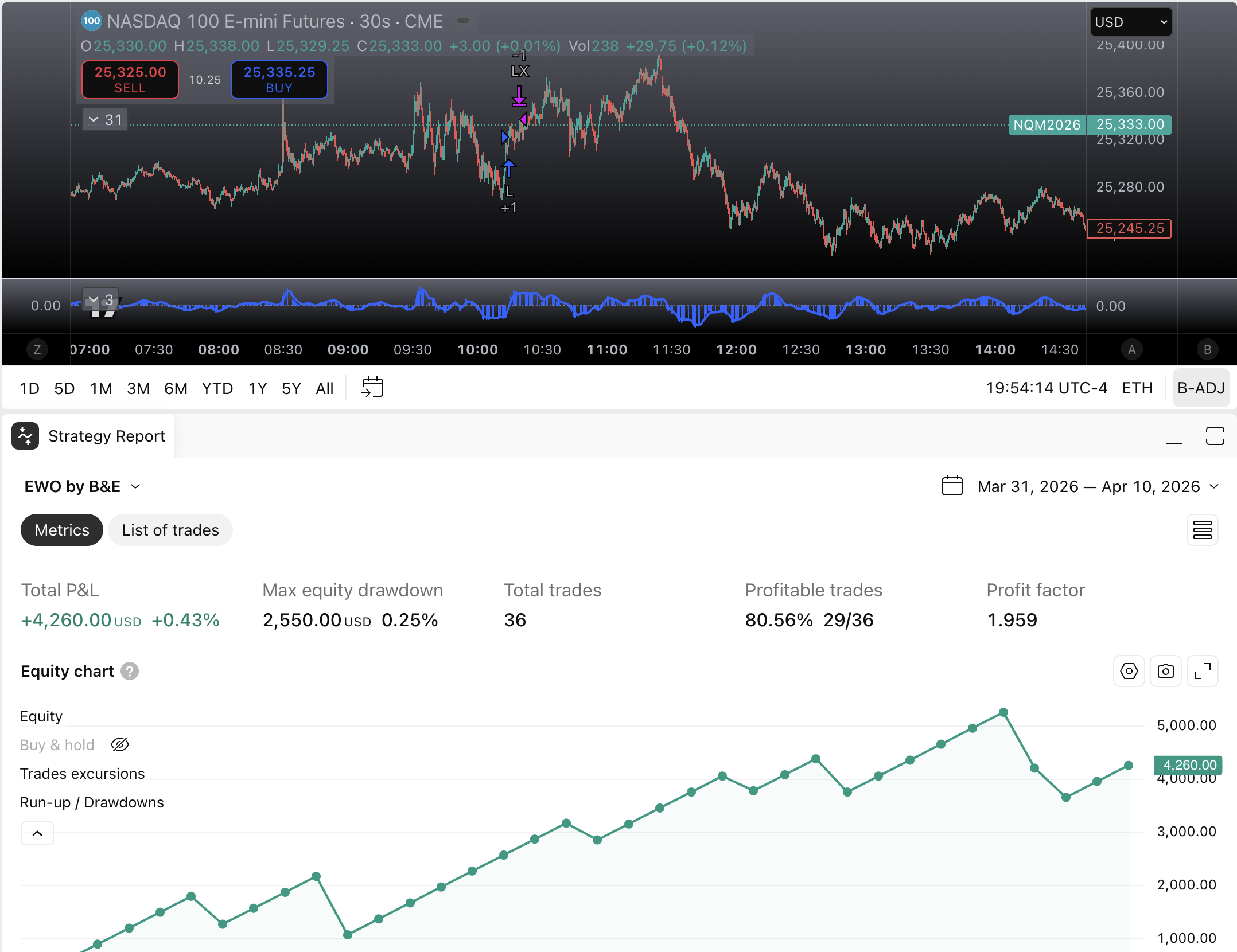Screen dimensions: 1237x952
Task: Click the go-to-date calendar icon
Action: point(372,388)
